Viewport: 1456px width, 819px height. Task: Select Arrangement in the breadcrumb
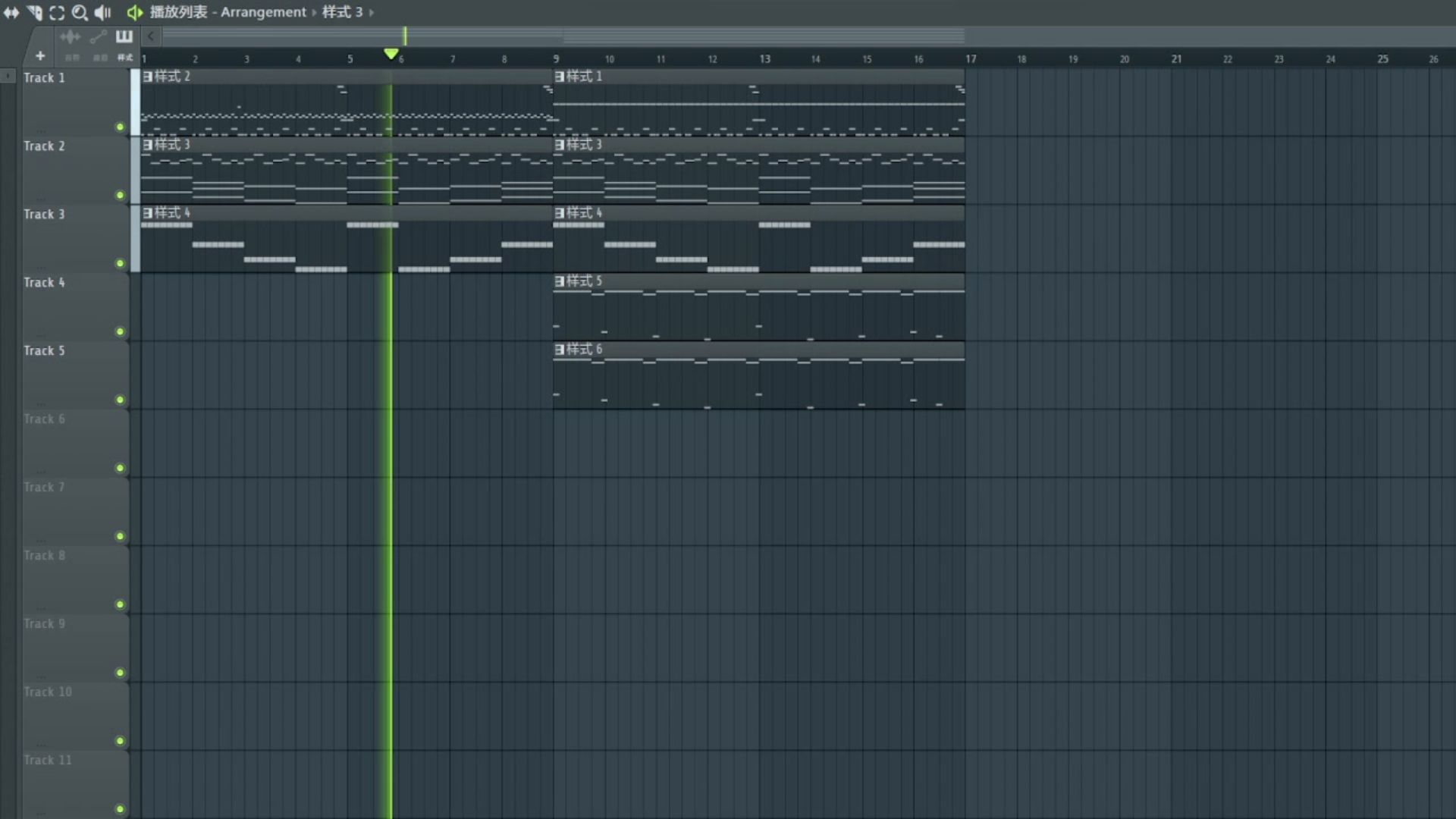click(x=263, y=12)
